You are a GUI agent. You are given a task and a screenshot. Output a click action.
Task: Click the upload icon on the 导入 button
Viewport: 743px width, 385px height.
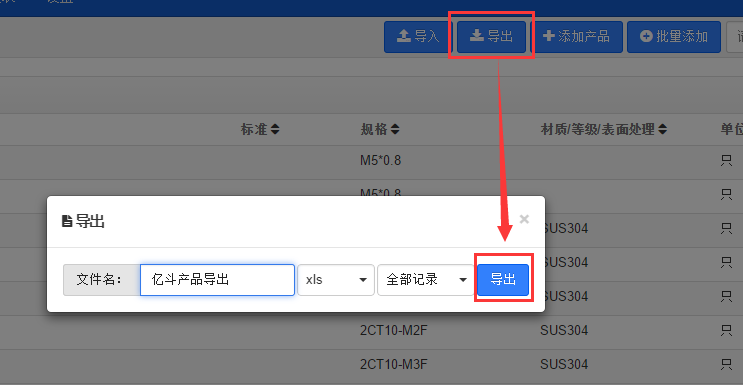pos(404,36)
